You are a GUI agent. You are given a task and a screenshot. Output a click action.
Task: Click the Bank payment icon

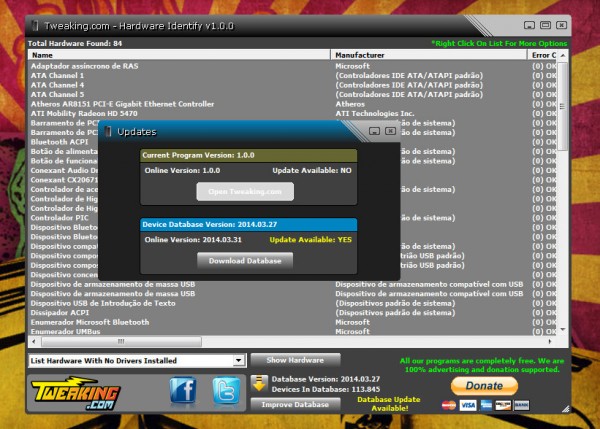pyautogui.click(x=522, y=405)
